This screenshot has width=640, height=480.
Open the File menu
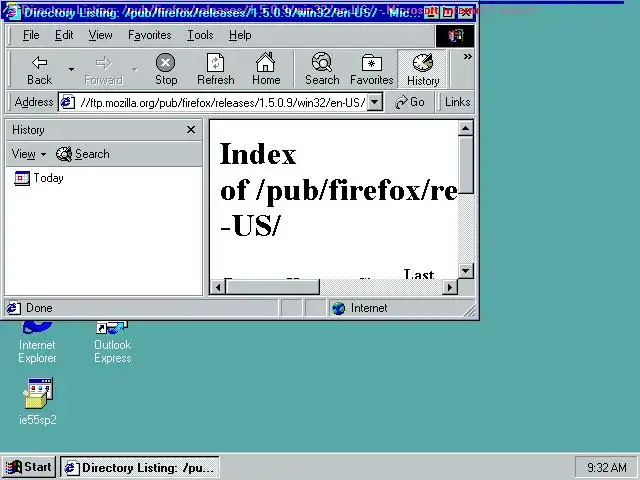click(x=31, y=35)
